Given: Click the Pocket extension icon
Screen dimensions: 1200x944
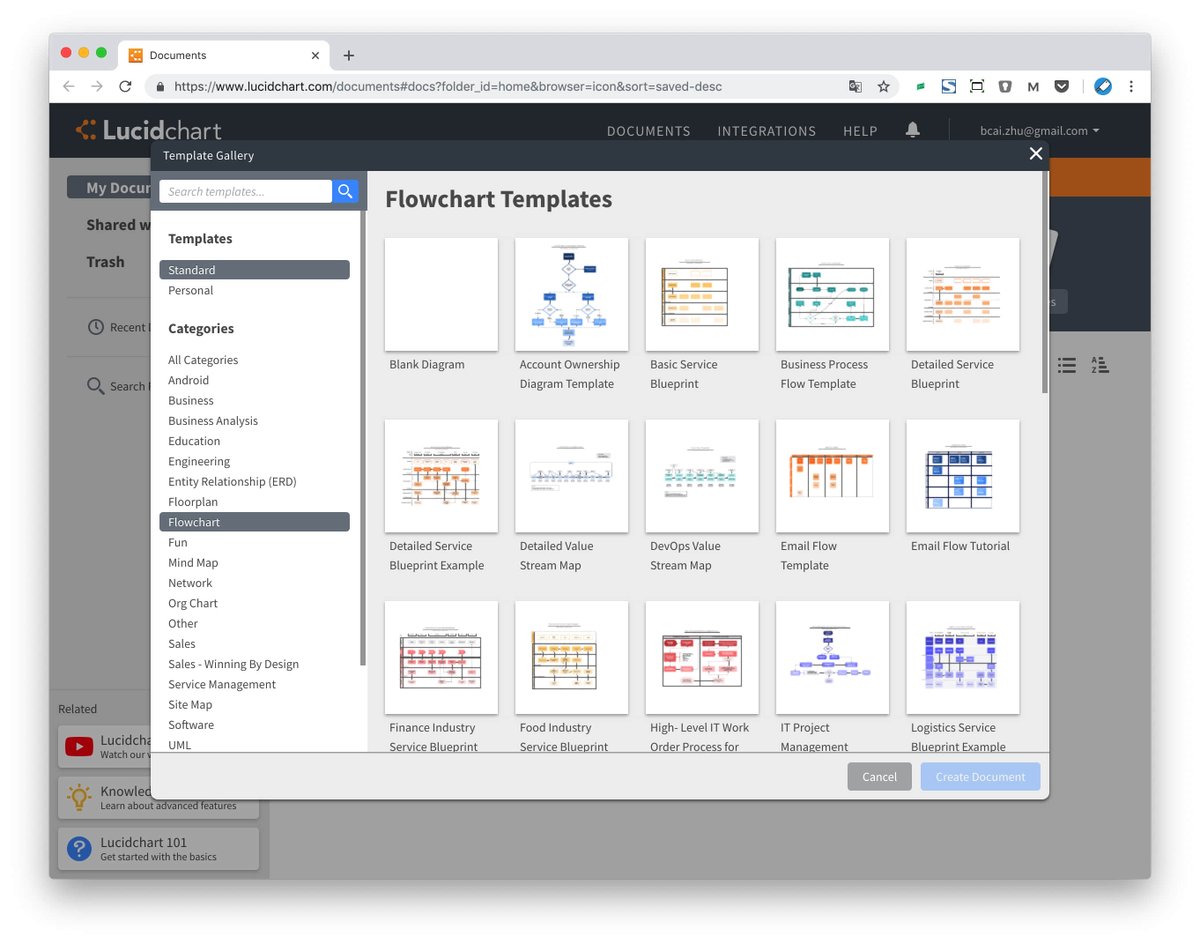Looking at the screenshot, I should coord(1061,87).
